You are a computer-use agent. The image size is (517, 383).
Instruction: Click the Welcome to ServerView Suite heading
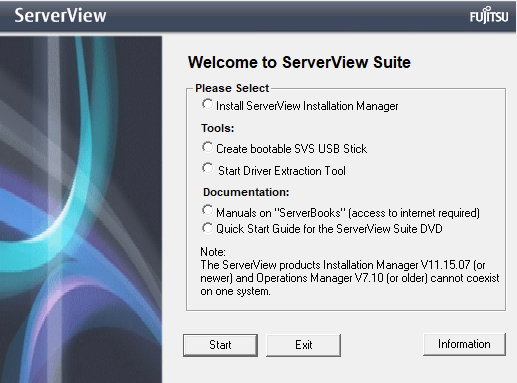point(299,62)
